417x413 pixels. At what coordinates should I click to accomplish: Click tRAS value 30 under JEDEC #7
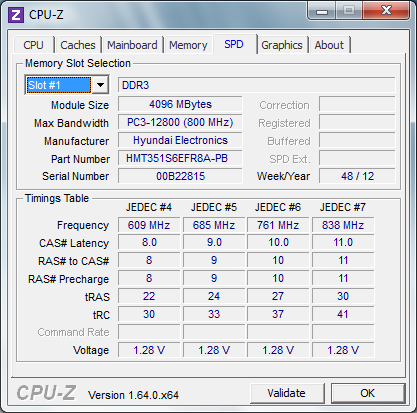[x=343, y=296]
